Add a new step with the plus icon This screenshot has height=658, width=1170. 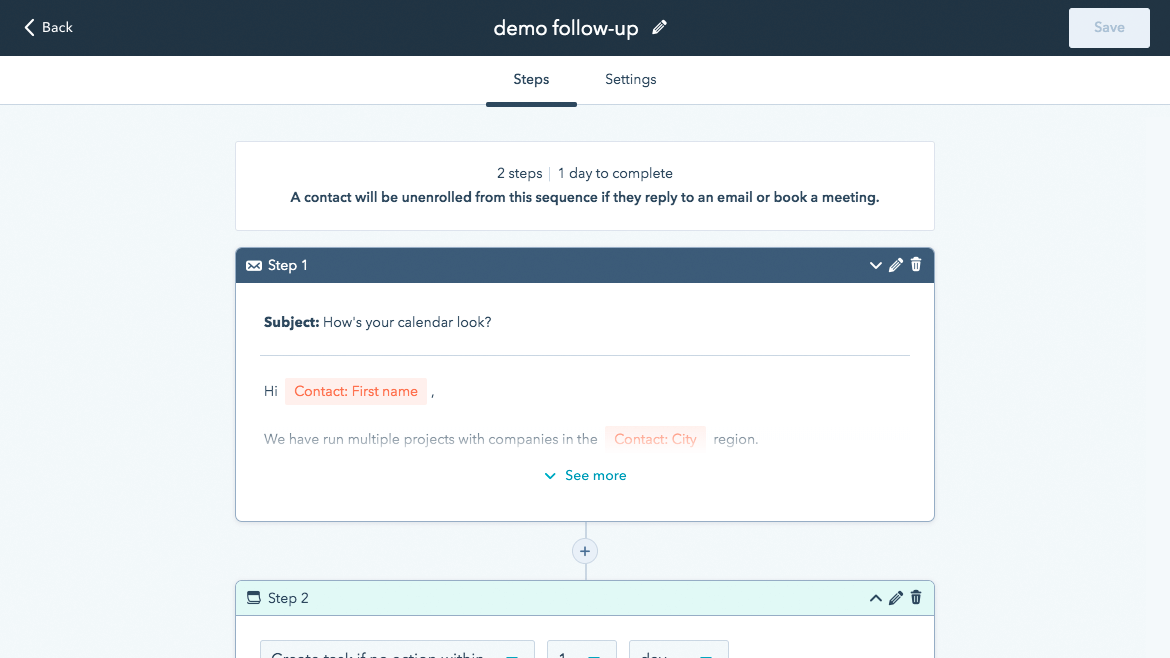click(584, 551)
